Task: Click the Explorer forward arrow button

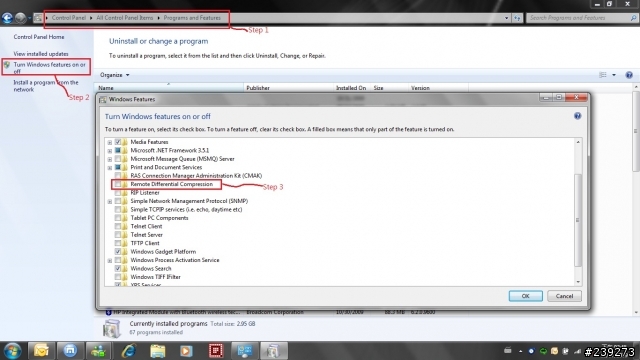Action: click(x=20, y=18)
